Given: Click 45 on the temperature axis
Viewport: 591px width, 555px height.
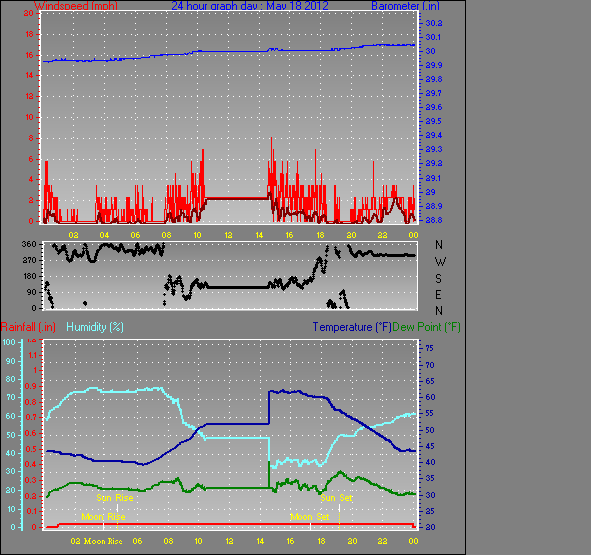Looking at the screenshot, I should (430, 446).
